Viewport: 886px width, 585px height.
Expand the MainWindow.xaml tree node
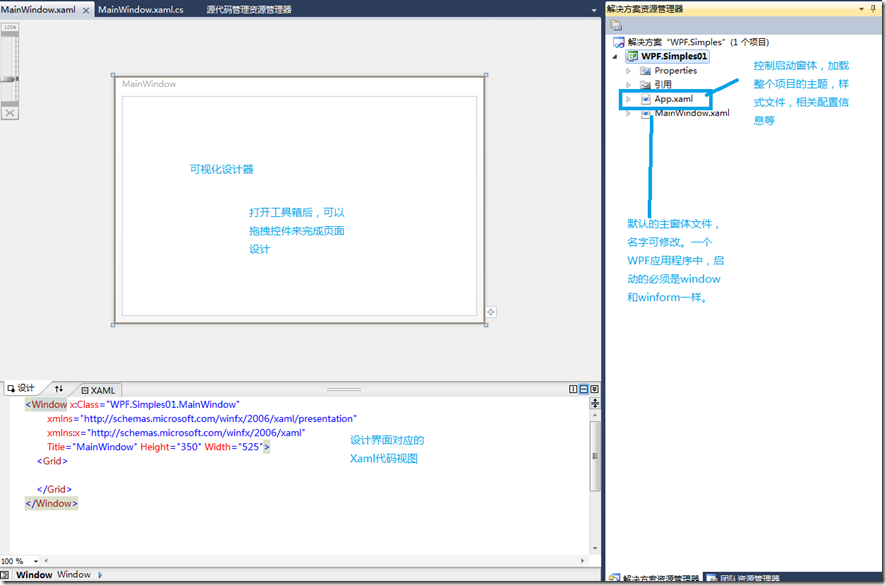pyautogui.click(x=628, y=113)
